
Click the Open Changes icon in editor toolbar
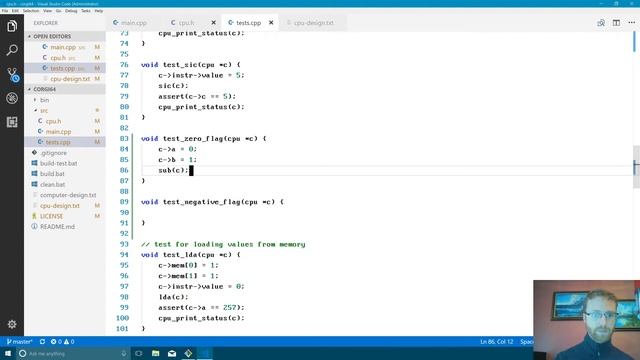coord(601,23)
